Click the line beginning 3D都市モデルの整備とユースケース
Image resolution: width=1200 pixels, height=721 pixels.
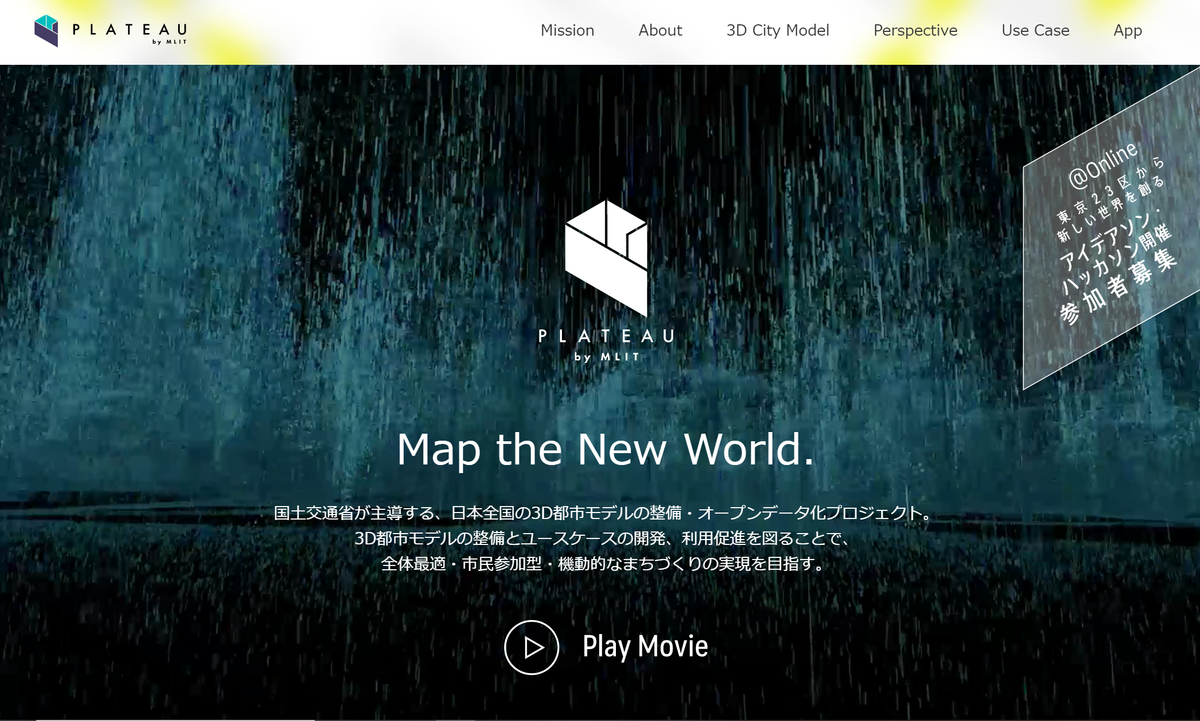(603, 538)
